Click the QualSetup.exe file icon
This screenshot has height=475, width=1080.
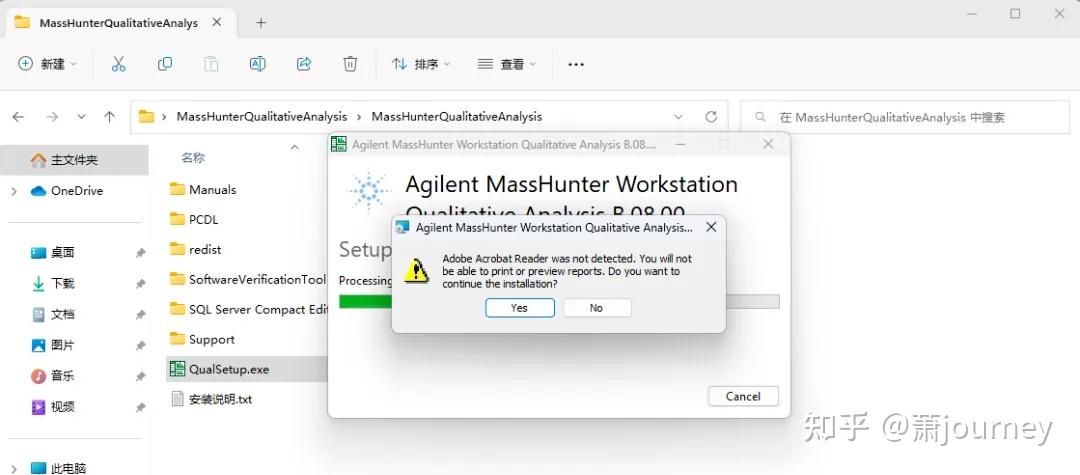(x=177, y=370)
